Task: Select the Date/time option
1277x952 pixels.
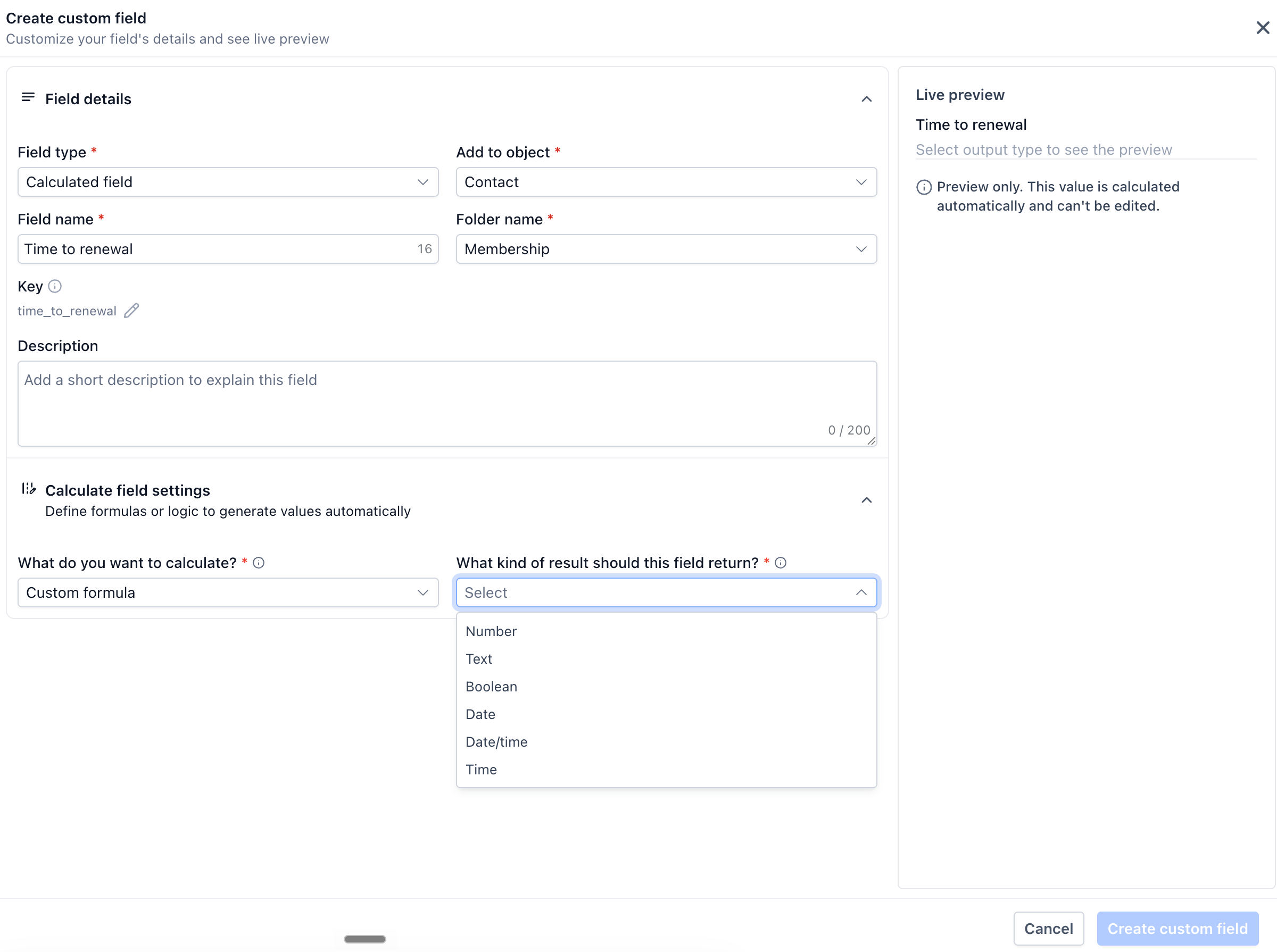Action: point(666,742)
